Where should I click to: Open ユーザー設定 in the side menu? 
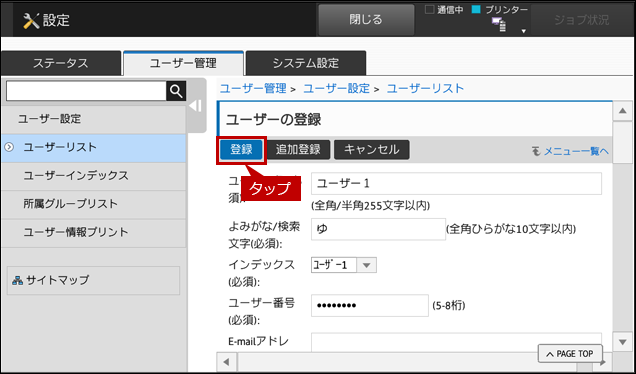94,119
